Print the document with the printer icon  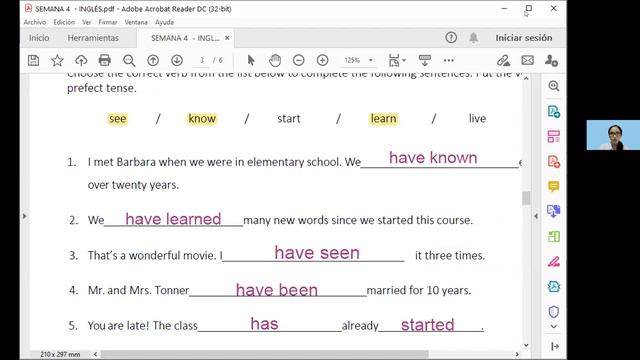click(x=105, y=60)
